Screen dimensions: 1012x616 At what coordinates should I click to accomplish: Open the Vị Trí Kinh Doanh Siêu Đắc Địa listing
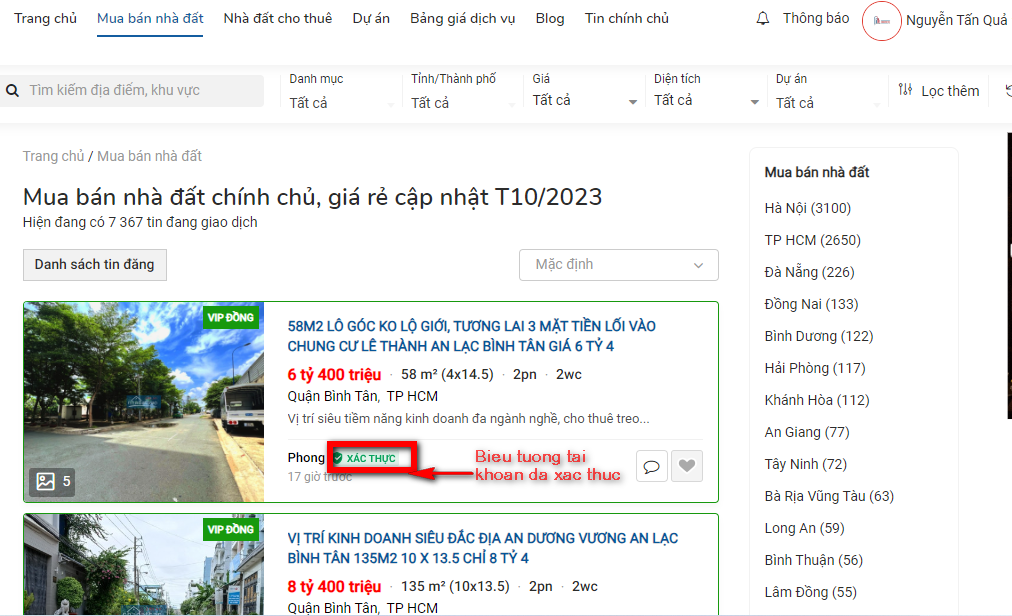[x=483, y=548]
